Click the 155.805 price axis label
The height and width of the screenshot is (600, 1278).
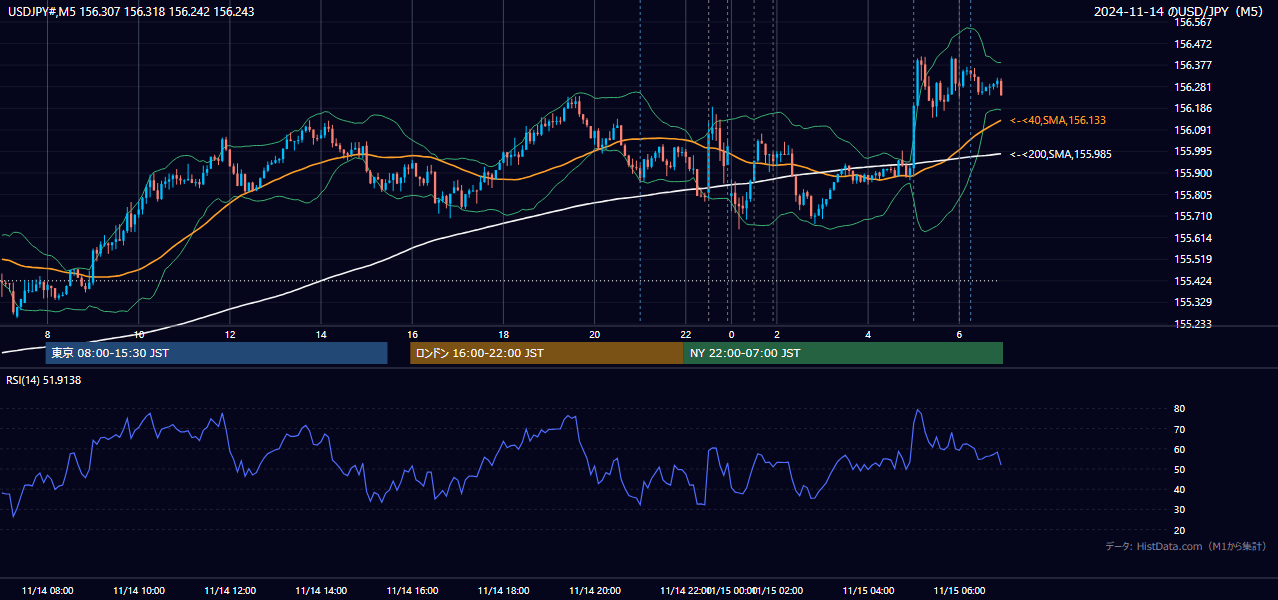tap(1193, 195)
